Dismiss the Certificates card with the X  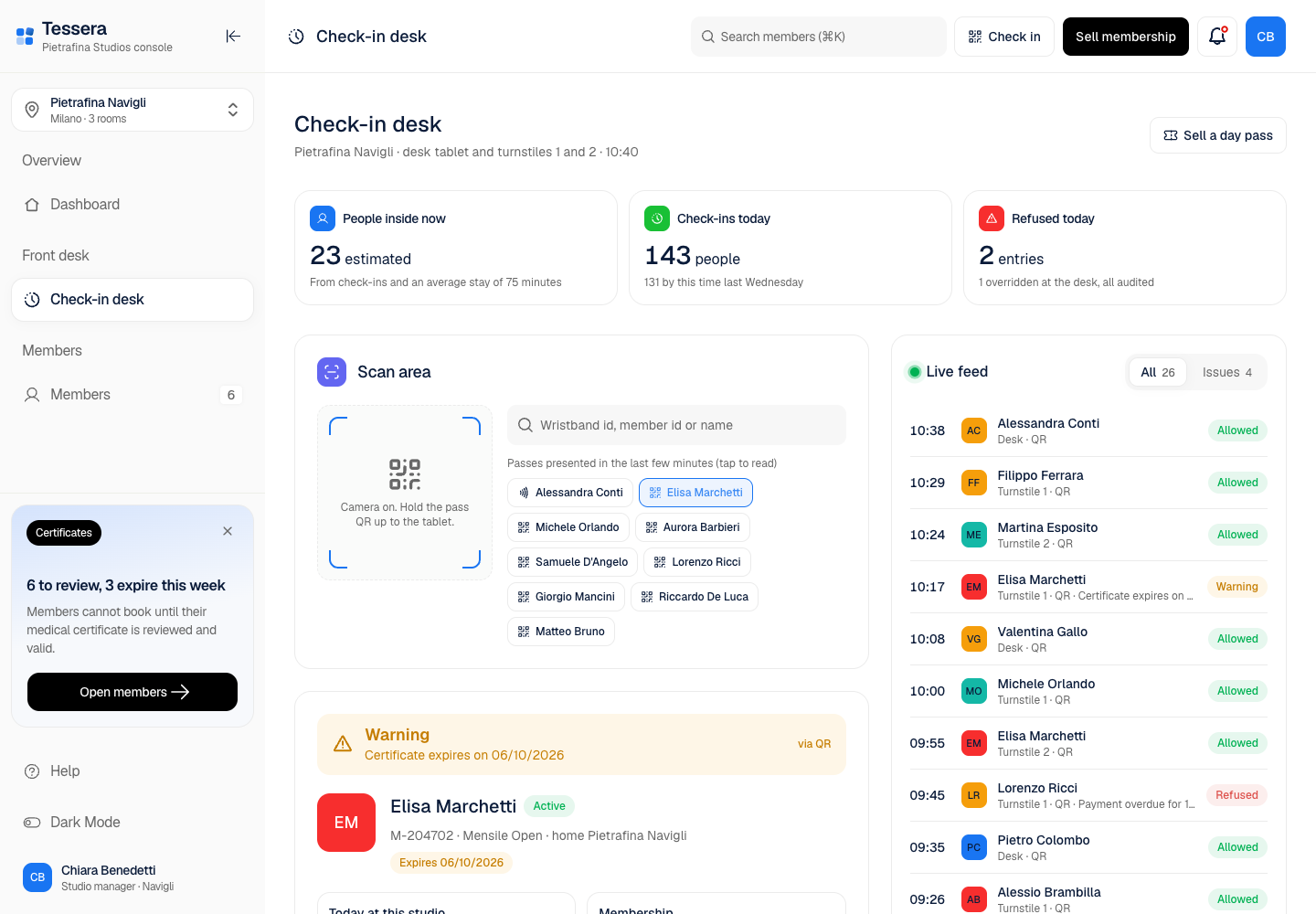[x=228, y=531]
